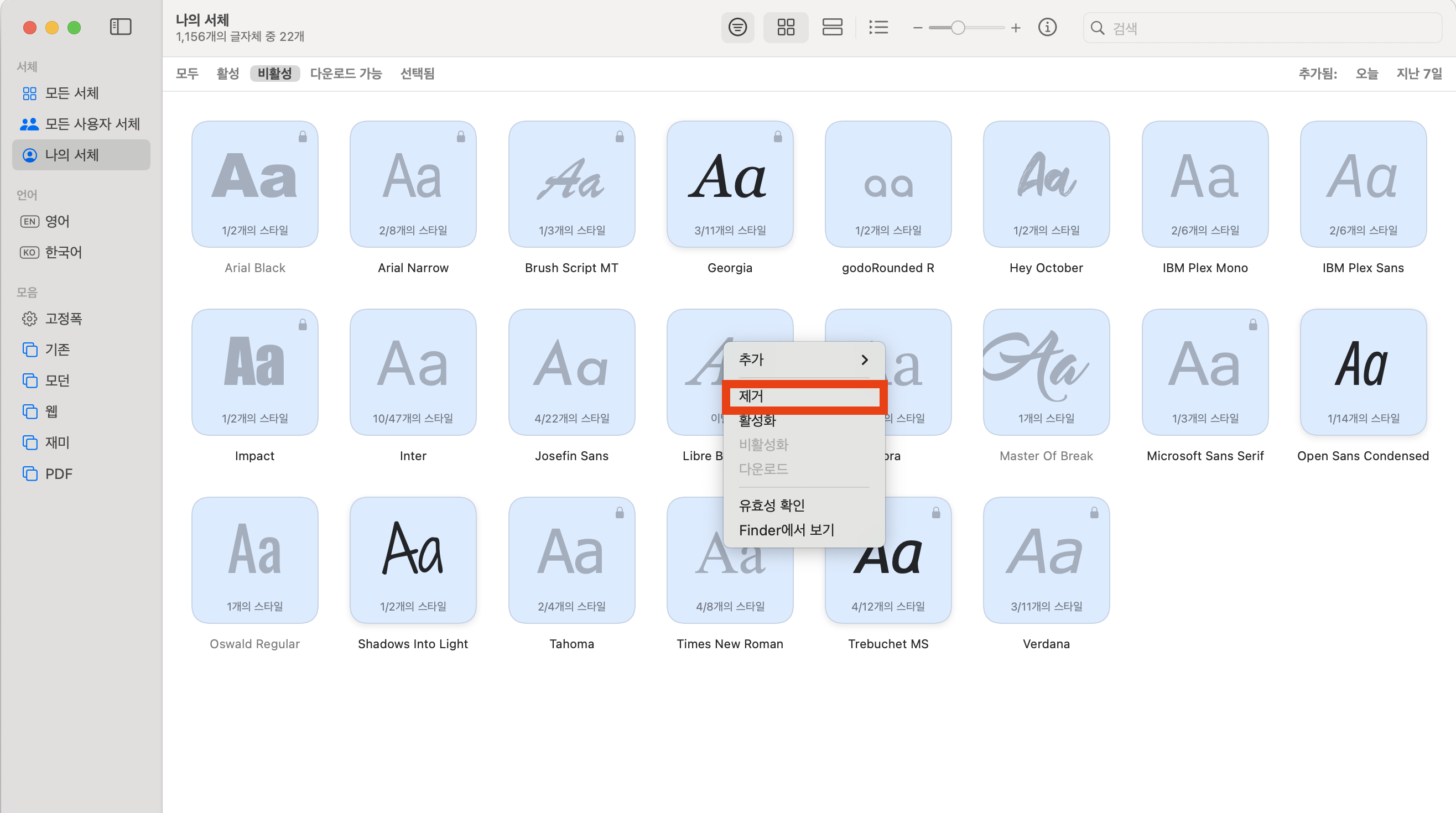Switch to list view icon
Screen dimensions: 1456x813
tap(878, 27)
